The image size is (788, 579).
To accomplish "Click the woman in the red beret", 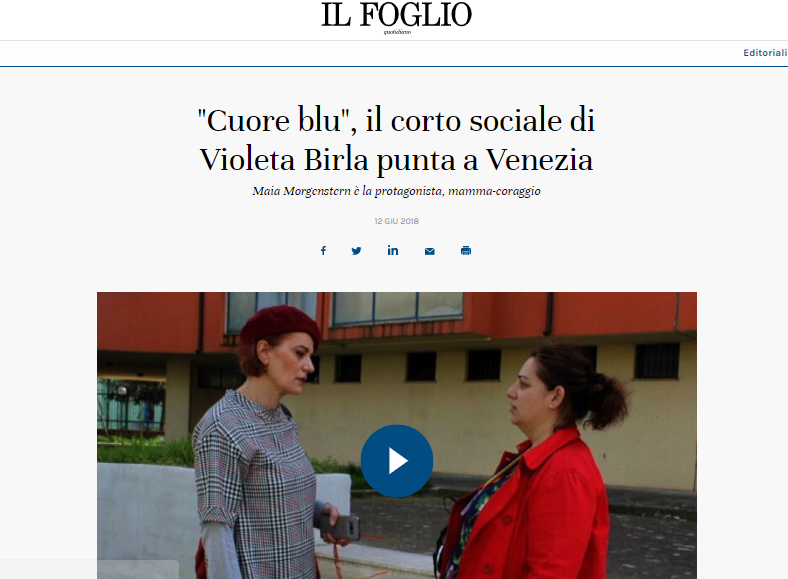I will tap(261, 442).
